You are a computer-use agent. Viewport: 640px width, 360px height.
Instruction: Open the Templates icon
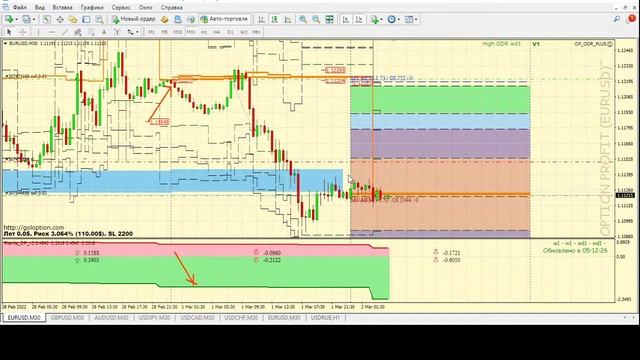click(x=409, y=19)
